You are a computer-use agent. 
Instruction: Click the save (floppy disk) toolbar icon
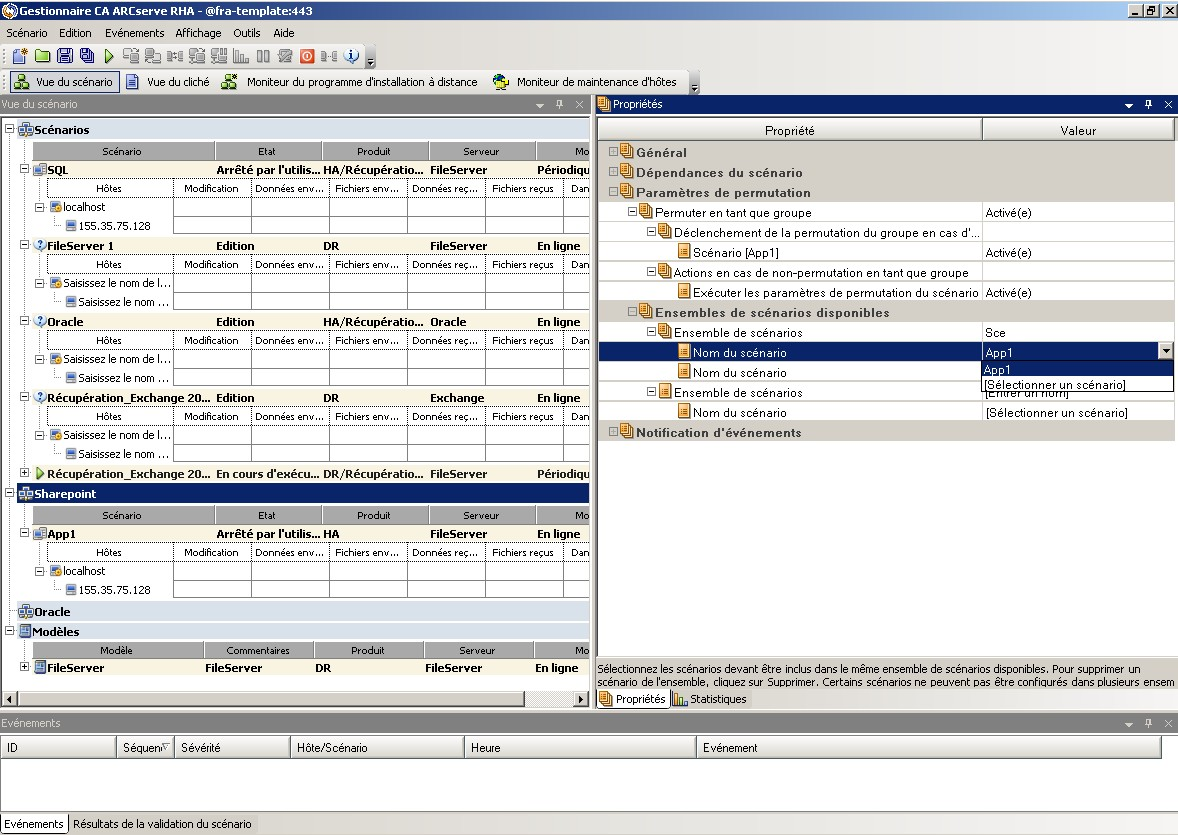coord(65,56)
